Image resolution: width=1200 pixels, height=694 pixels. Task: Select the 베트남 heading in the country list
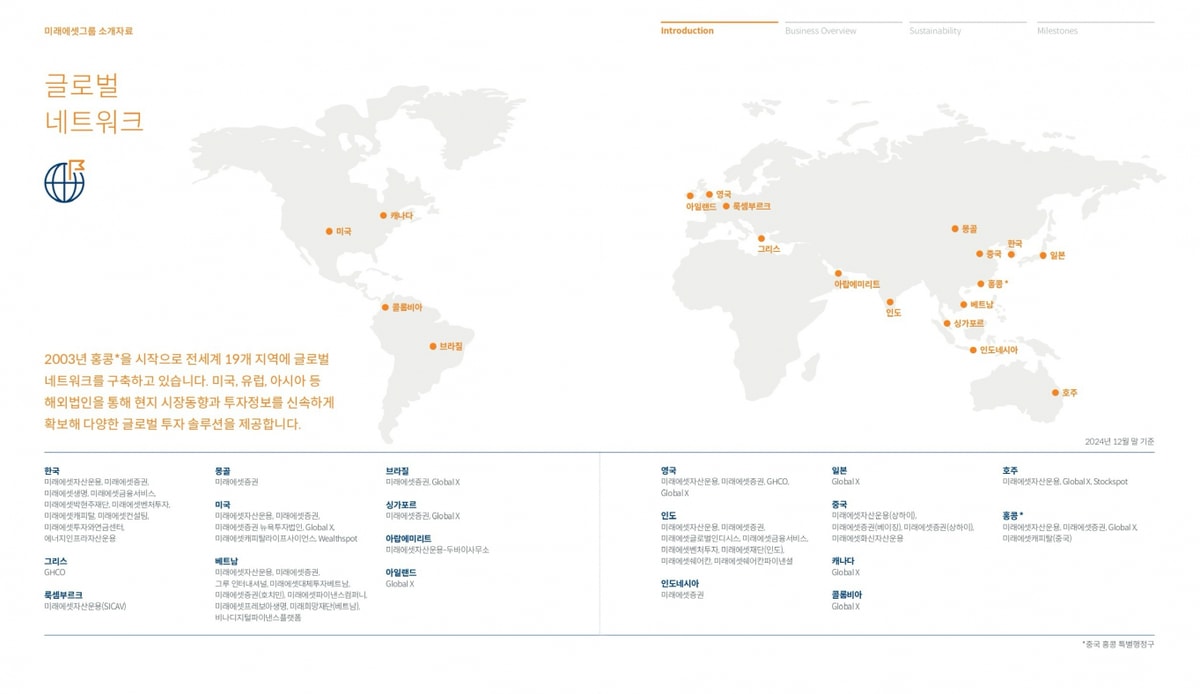coord(226,561)
